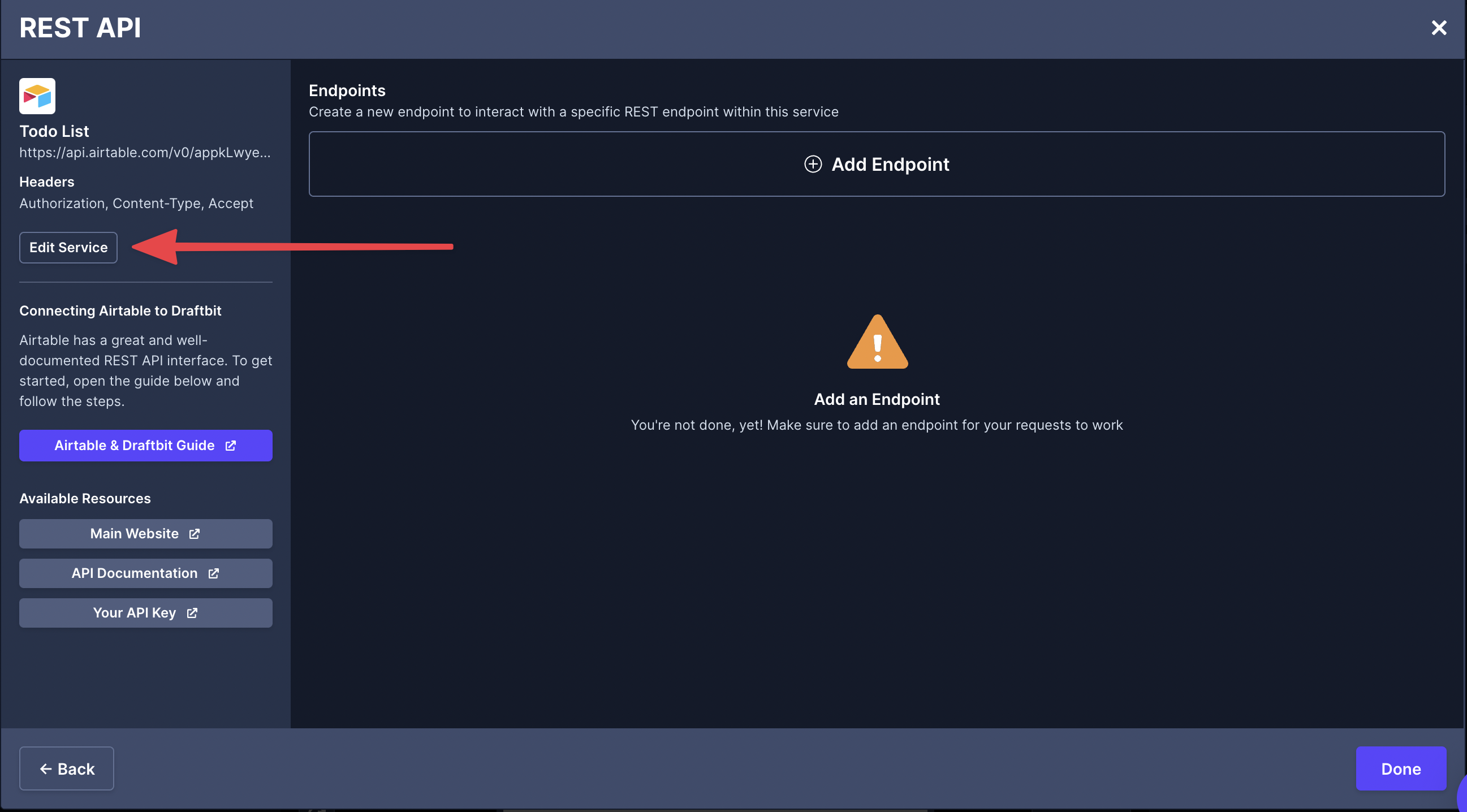This screenshot has width=1467, height=812.
Task: Select the Todo List service name
Action: pos(54,131)
